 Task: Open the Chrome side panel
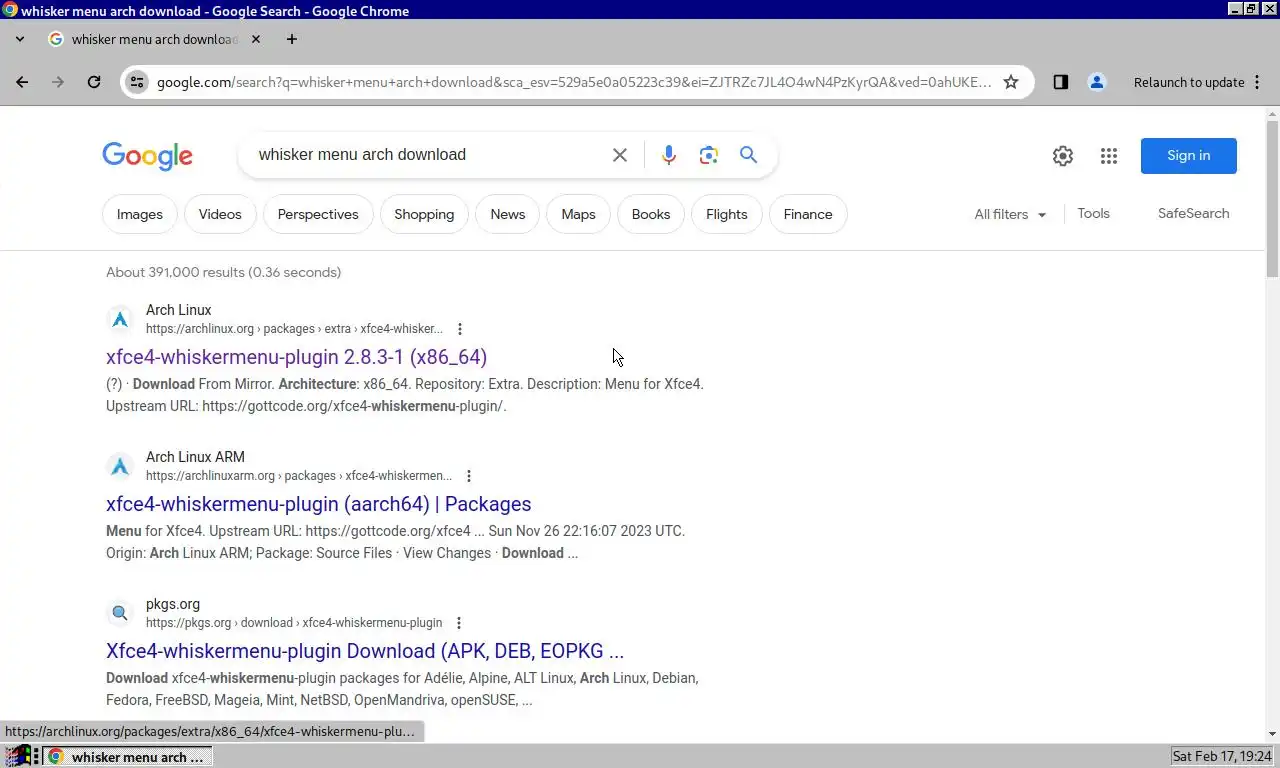[x=1061, y=82]
